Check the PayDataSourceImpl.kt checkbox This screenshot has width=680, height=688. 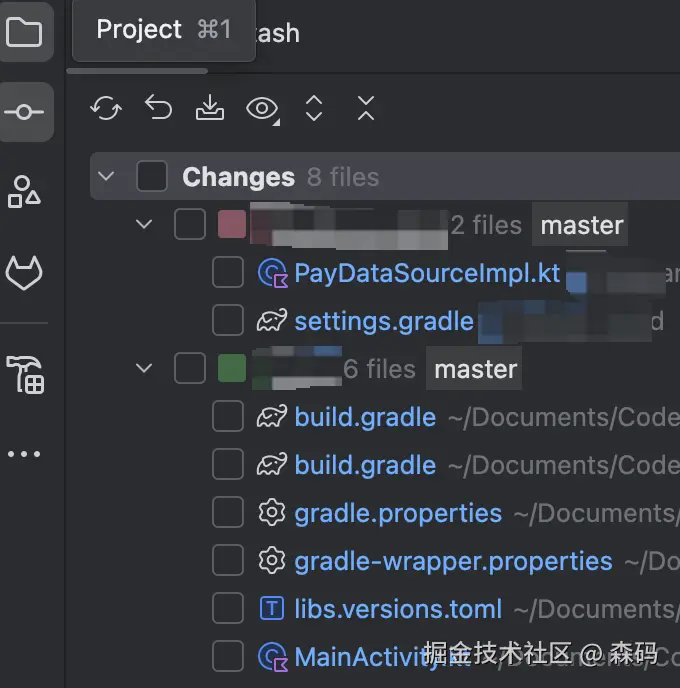click(228, 273)
